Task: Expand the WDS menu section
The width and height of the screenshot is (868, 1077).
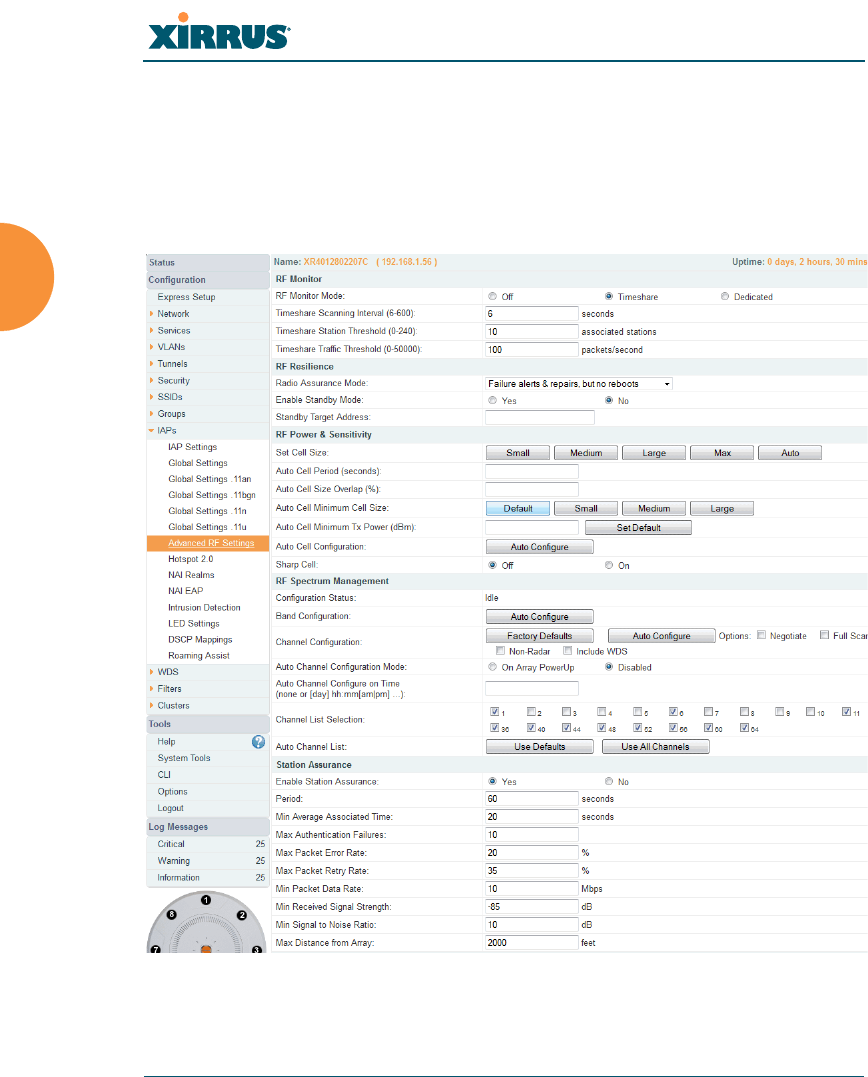Action: pyautogui.click(x=168, y=672)
